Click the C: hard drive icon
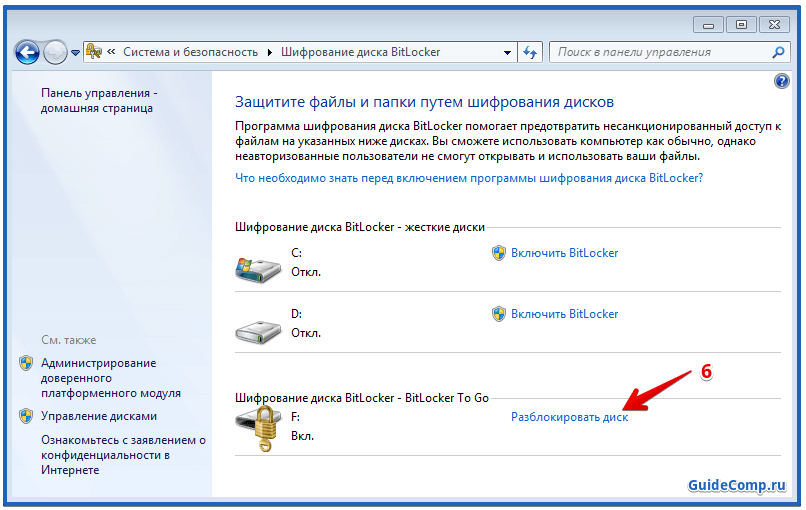The image size is (806, 510). (258, 266)
